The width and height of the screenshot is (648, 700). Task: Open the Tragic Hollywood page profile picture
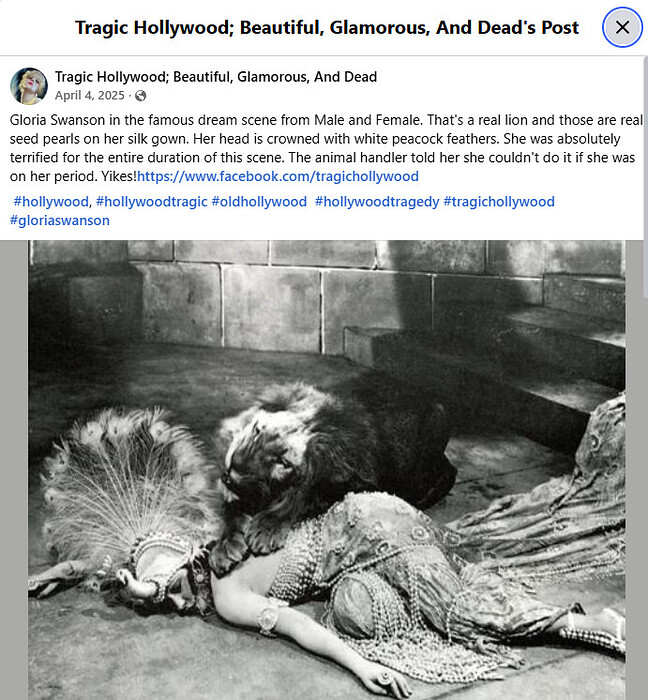[x=29, y=86]
